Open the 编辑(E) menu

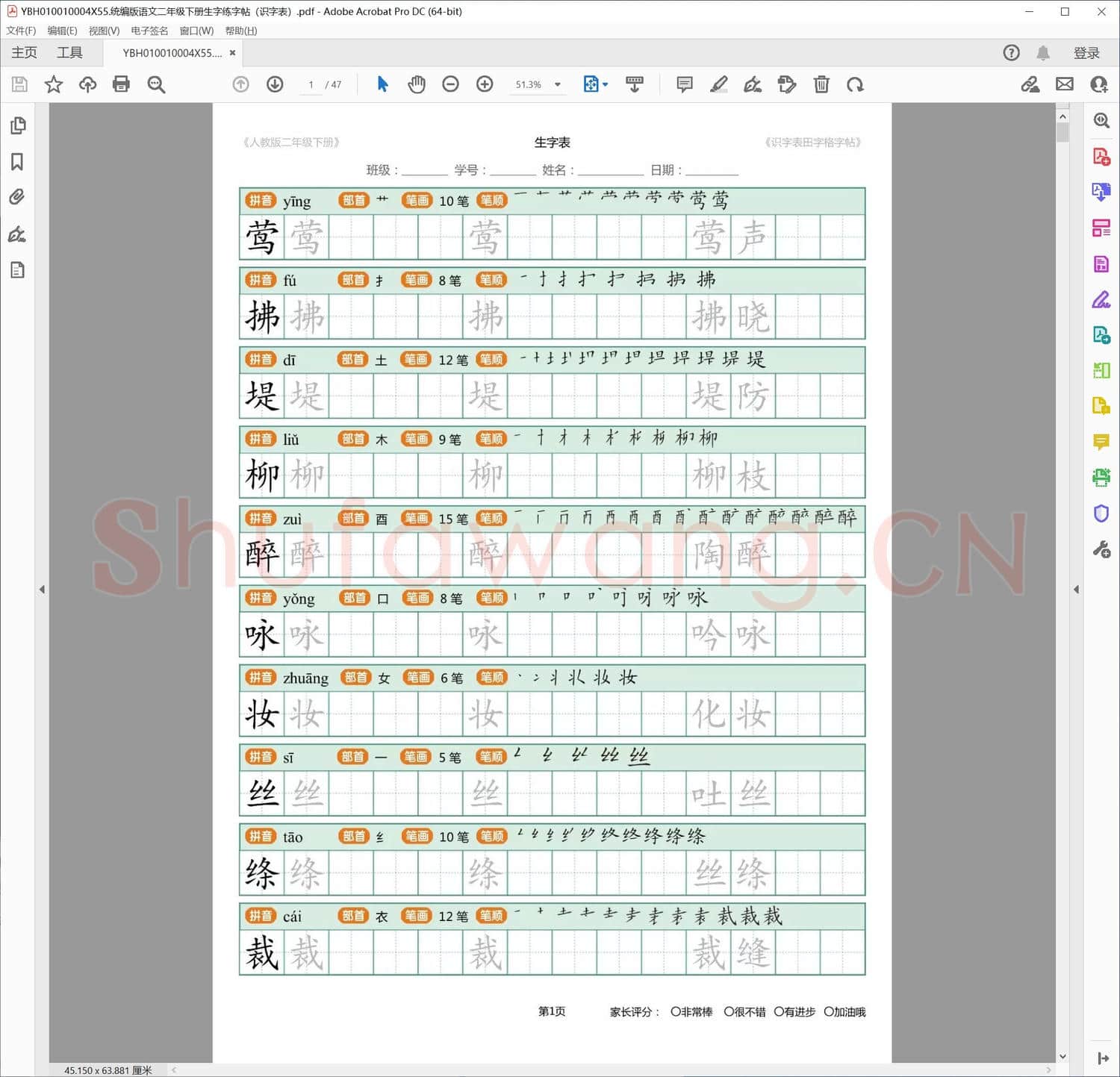pos(62,31)
